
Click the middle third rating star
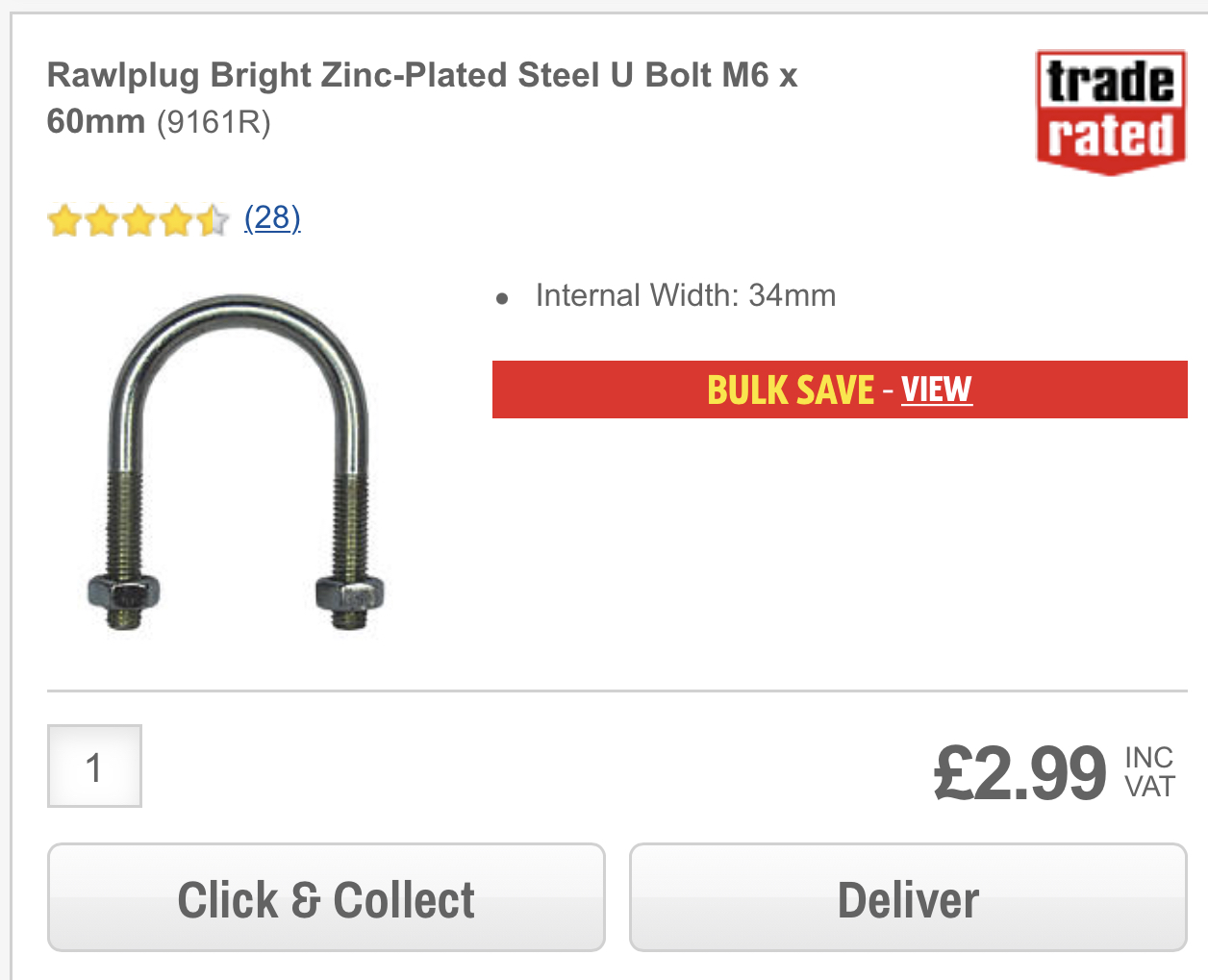pyautogui.click(x=138, y=220)
